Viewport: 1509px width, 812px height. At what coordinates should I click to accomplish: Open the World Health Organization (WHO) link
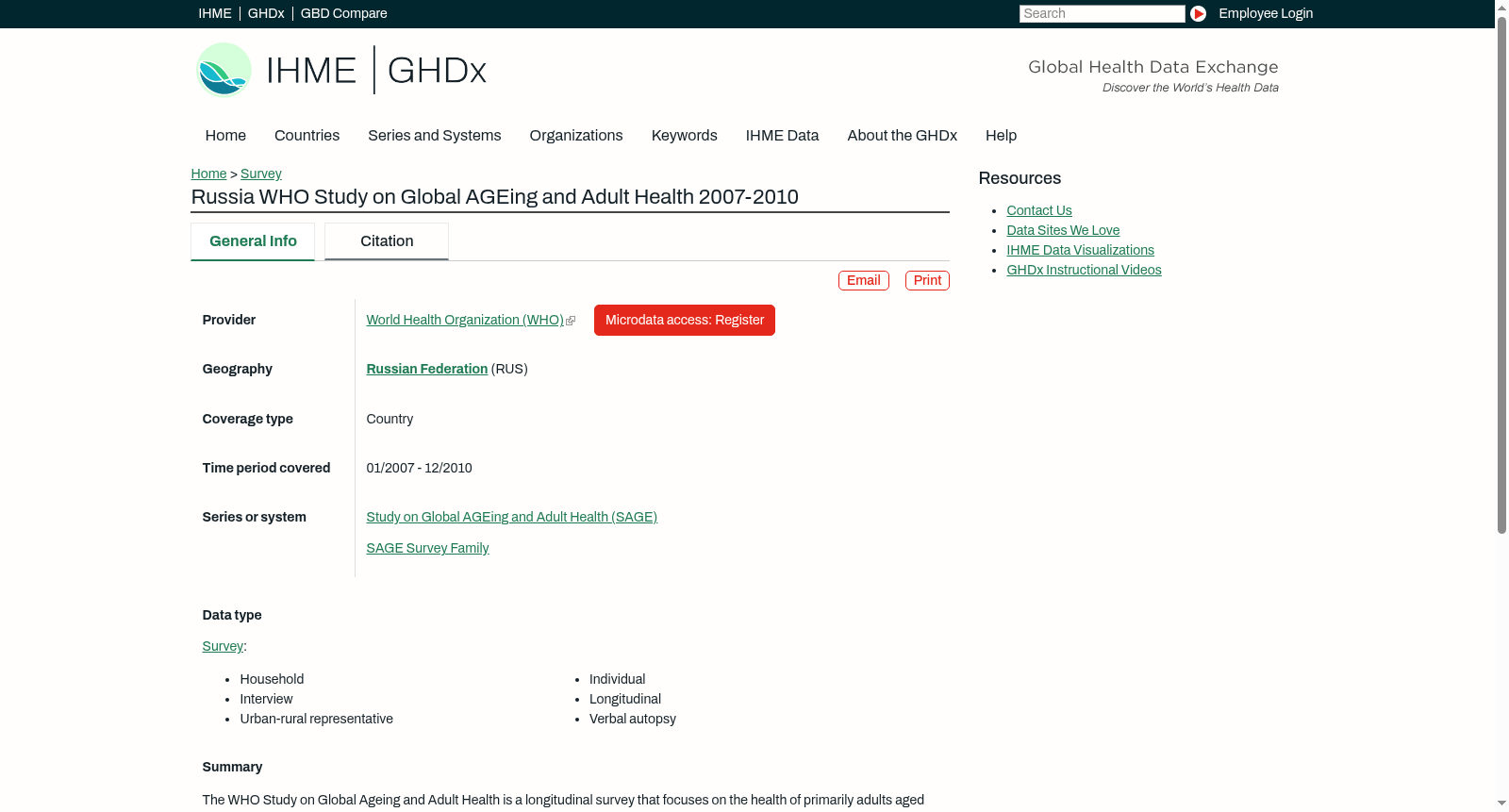pyautogui.click(x=465, y=321)
